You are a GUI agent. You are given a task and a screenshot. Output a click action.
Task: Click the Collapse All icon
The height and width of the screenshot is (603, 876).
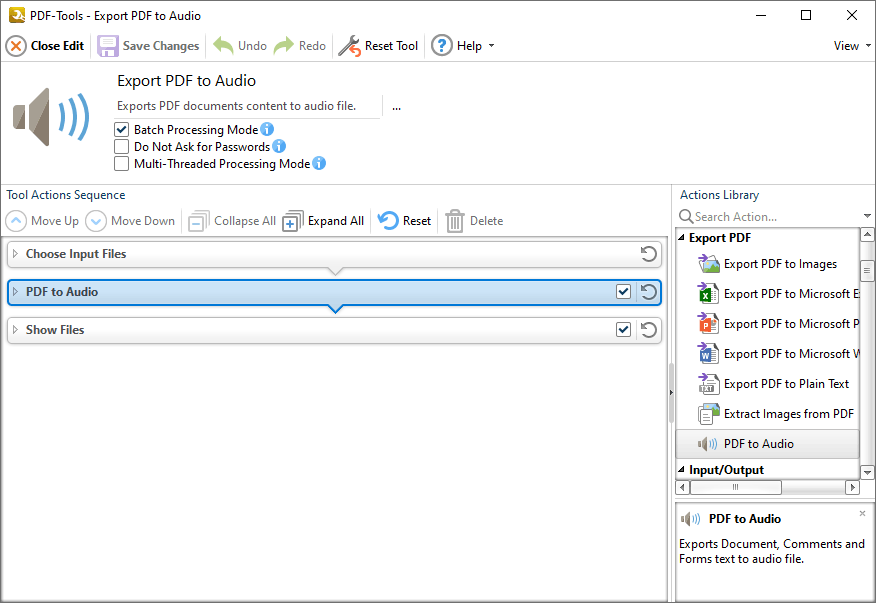[x=198, y=221]
